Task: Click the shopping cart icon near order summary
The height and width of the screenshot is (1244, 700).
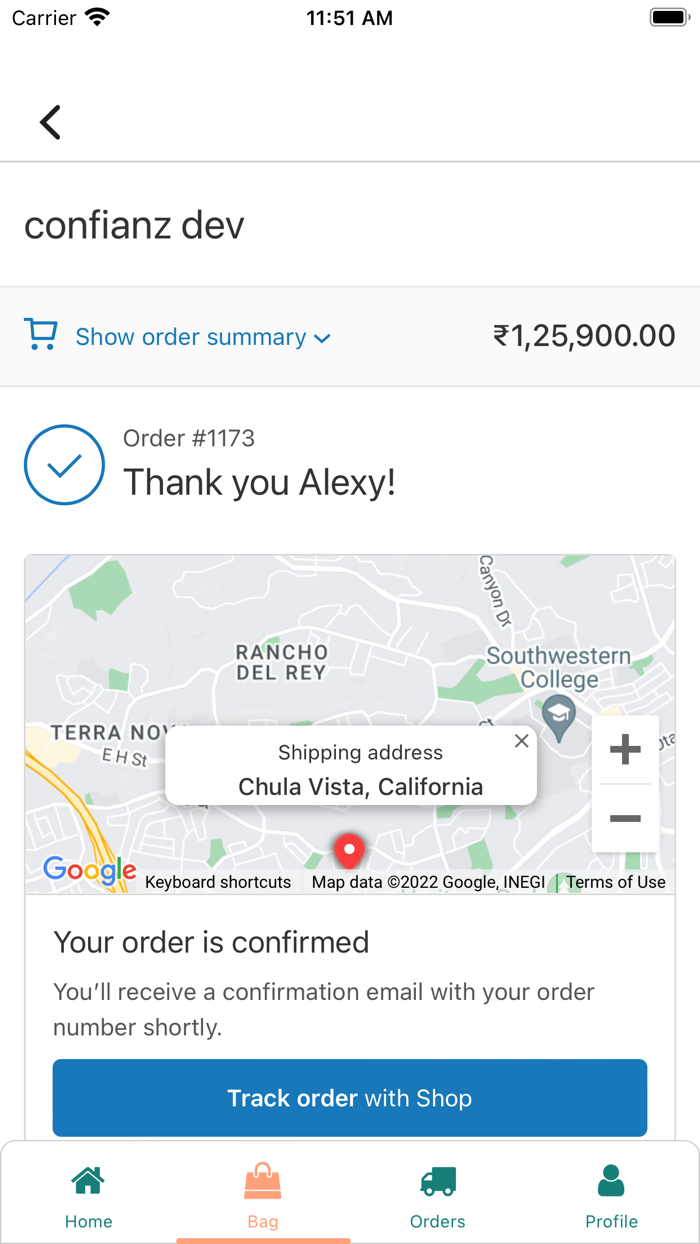Action: click(x=40, y=336)
